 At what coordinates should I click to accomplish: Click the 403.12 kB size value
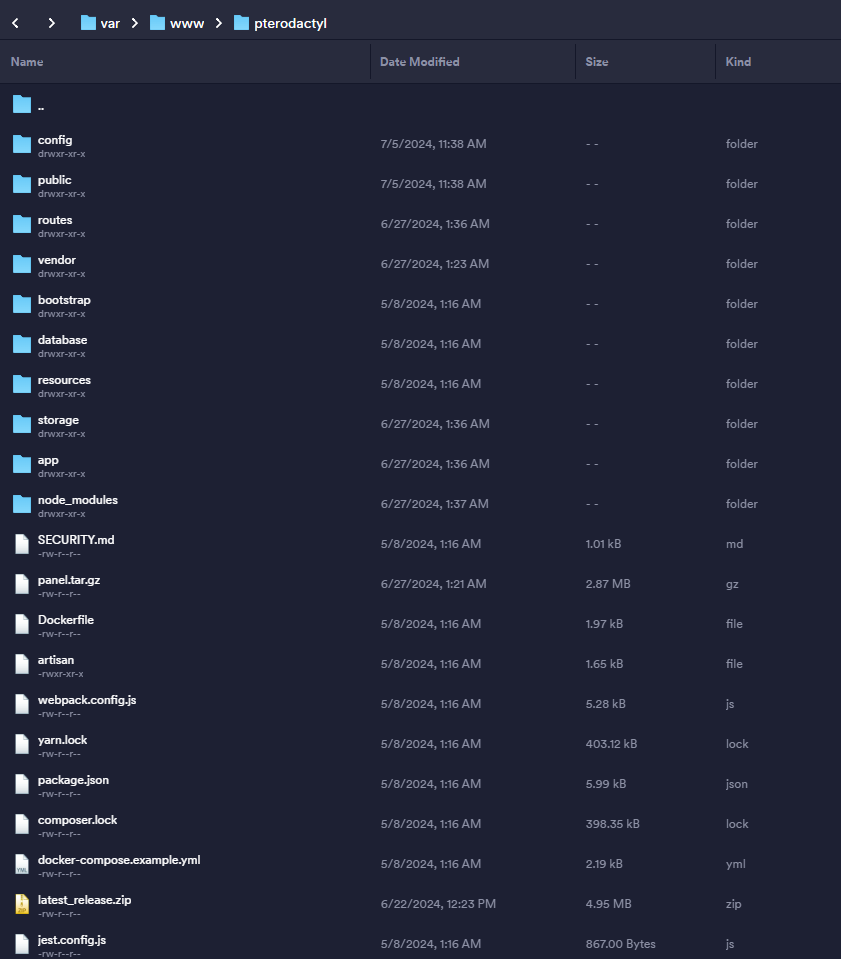coord(612,744)
